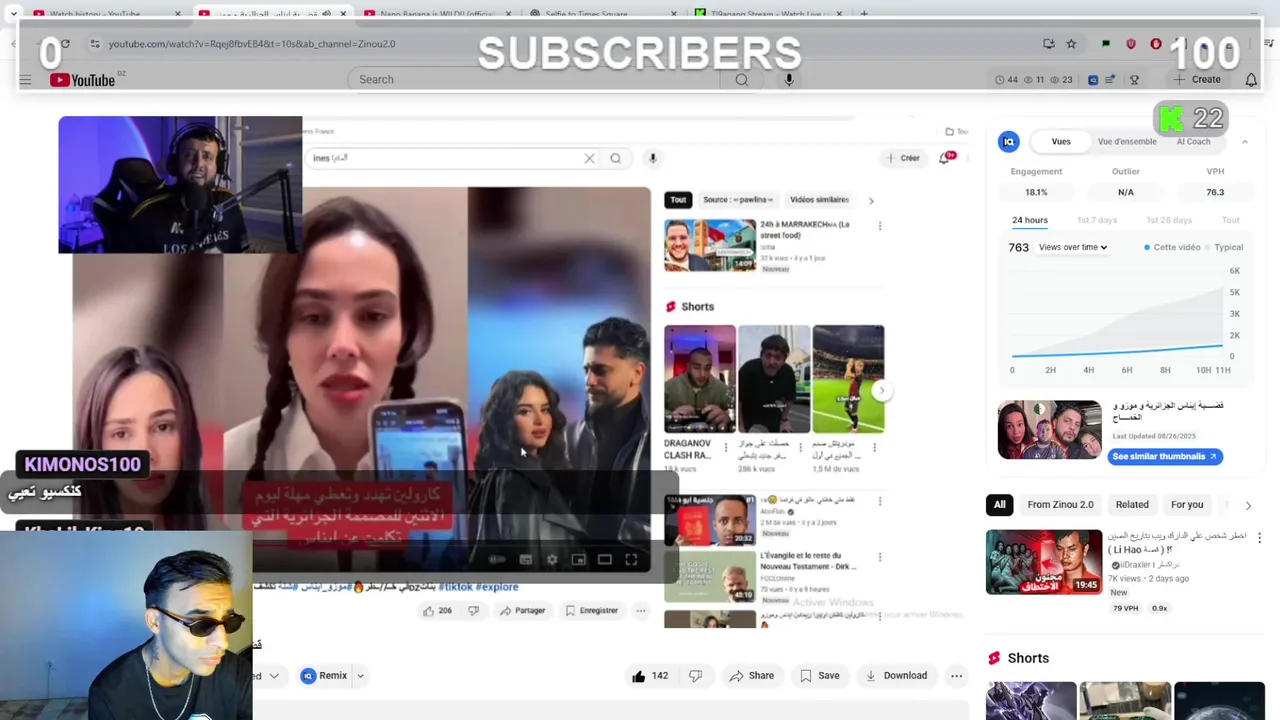This screenshot has width=1280, height=720.
Task: Open more actions ellipsis beside Download
Action: [956, 676]
